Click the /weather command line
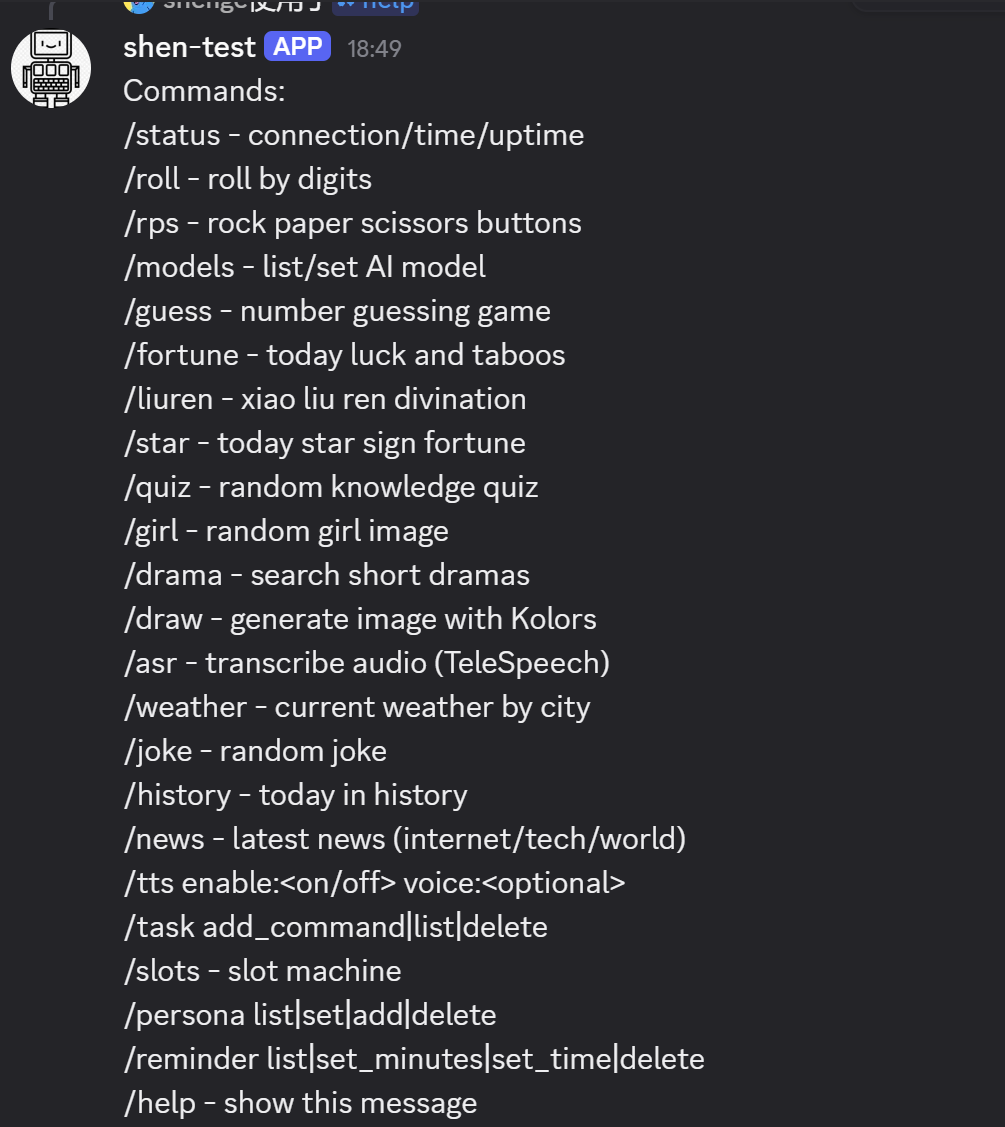The image size is (1005, 1127). (x=356, y=707)
